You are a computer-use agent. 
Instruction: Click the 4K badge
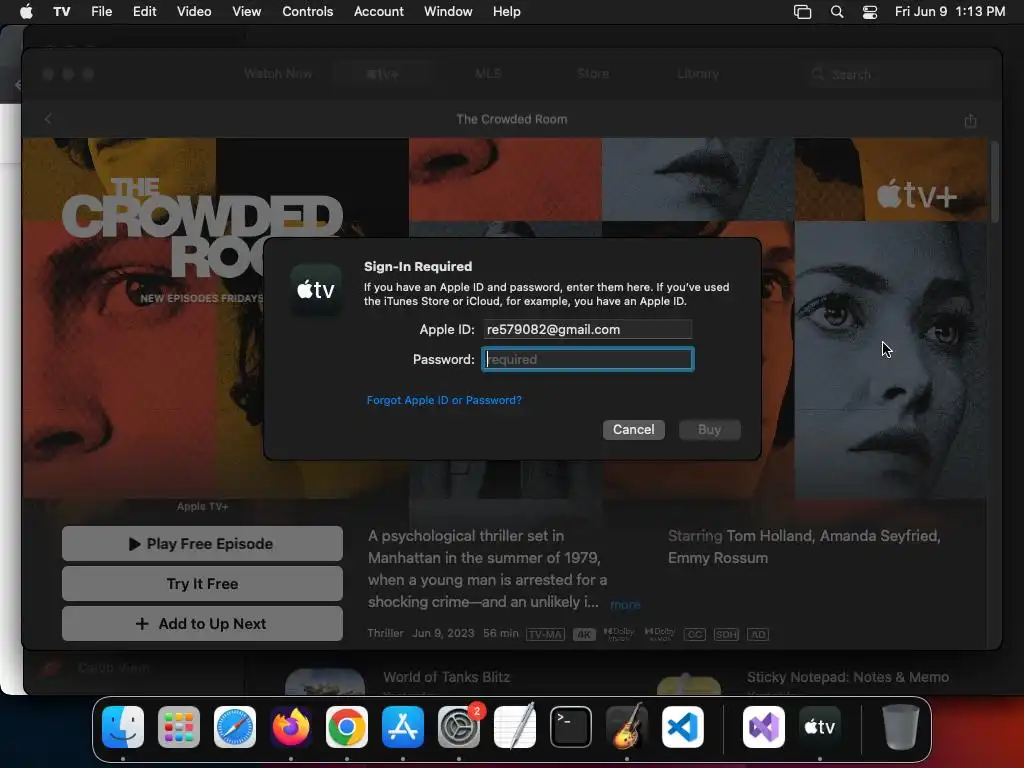click(584, 634)
